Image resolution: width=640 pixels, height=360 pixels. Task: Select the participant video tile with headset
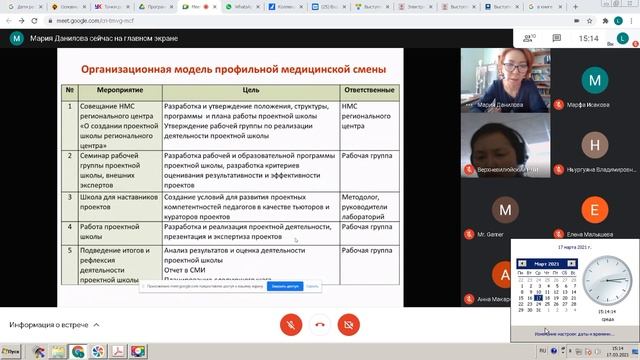(505, 145)
